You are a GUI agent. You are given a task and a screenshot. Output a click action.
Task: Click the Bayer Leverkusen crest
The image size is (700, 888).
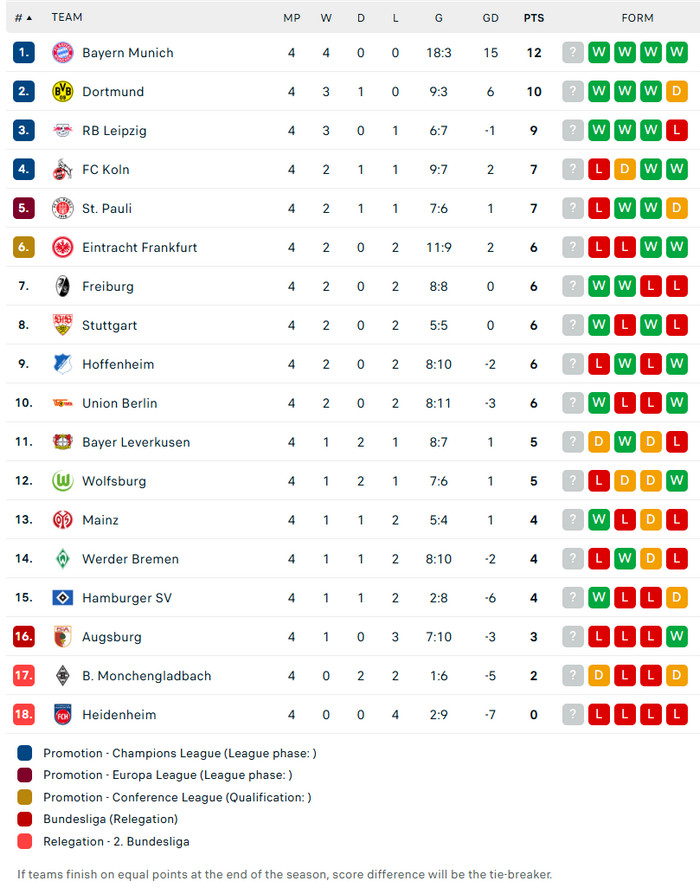pyautogui.click(x=63, y=442)
